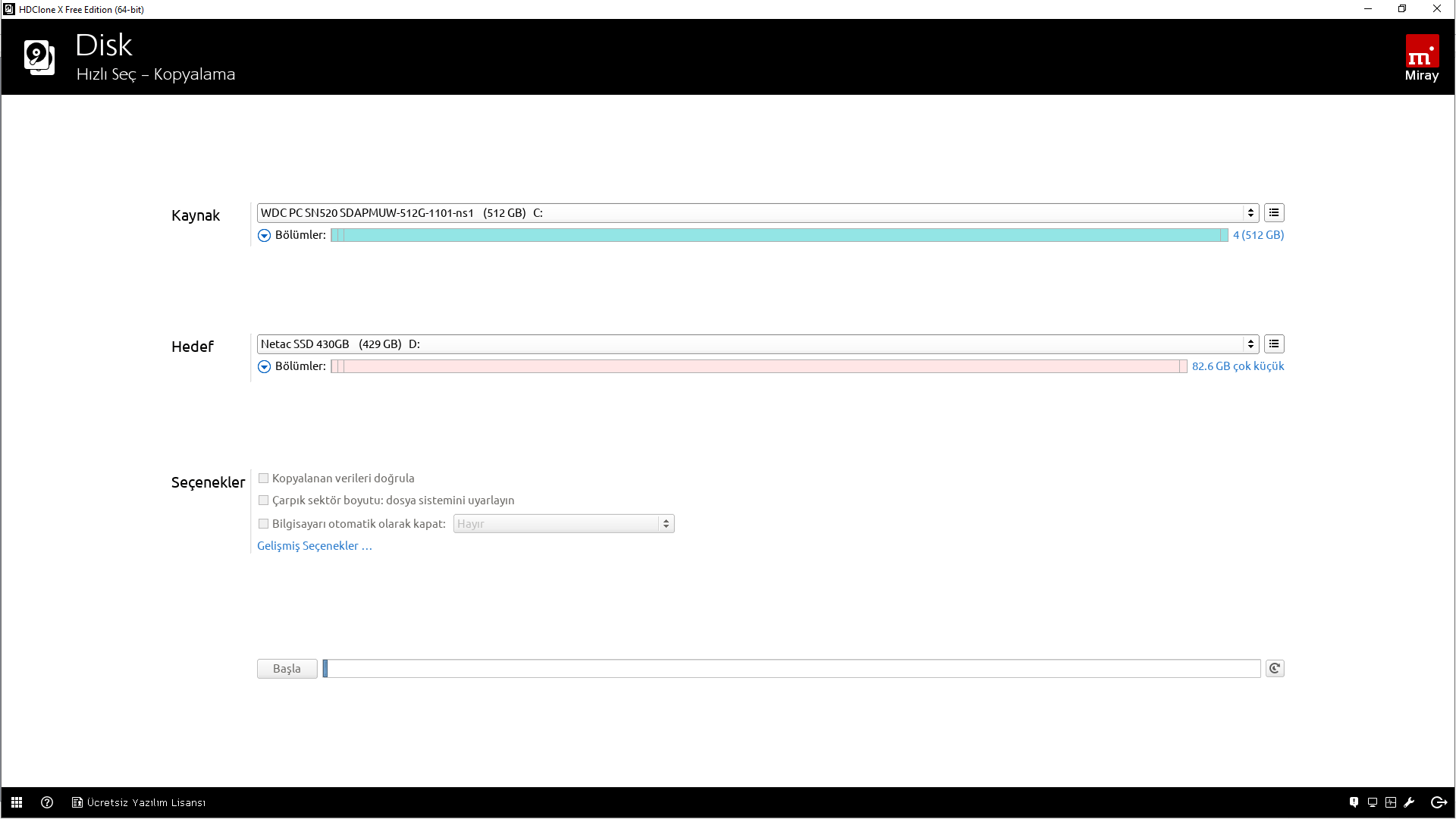
Task: Open the feedback exclamation bubble icon
Action: coord(1354,802)
